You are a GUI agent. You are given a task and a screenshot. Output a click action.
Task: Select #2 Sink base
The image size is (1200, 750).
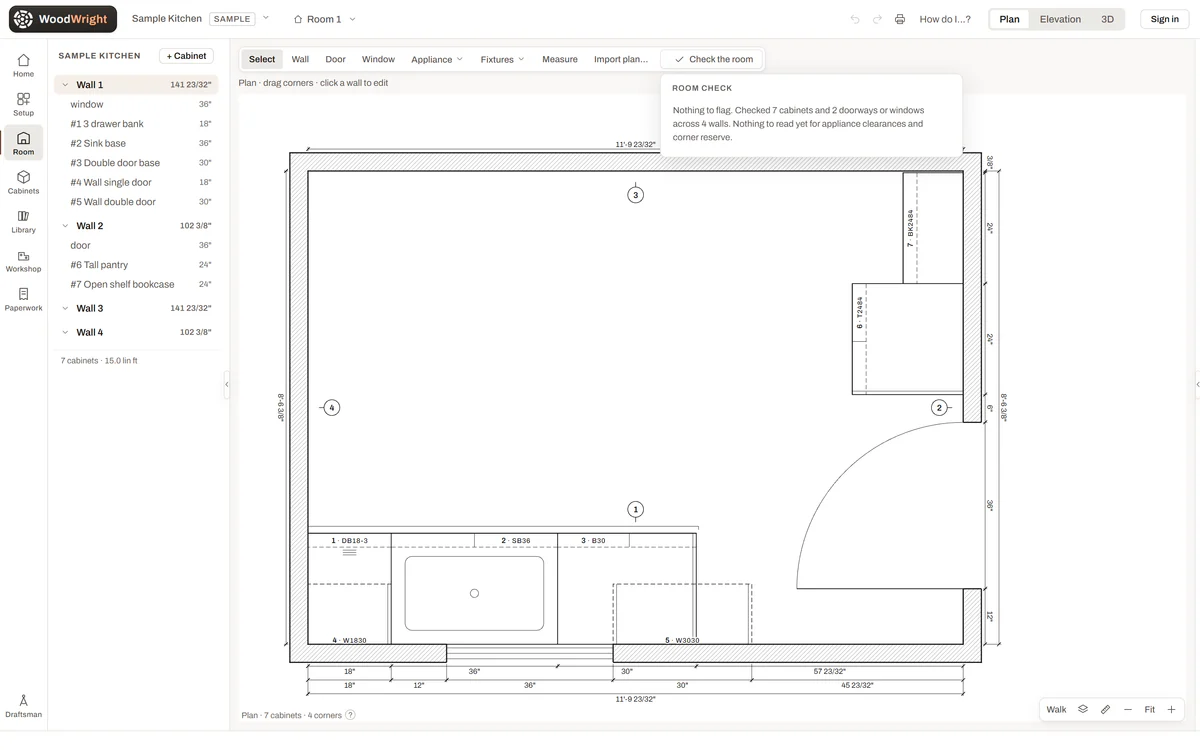tap(136, 143)
